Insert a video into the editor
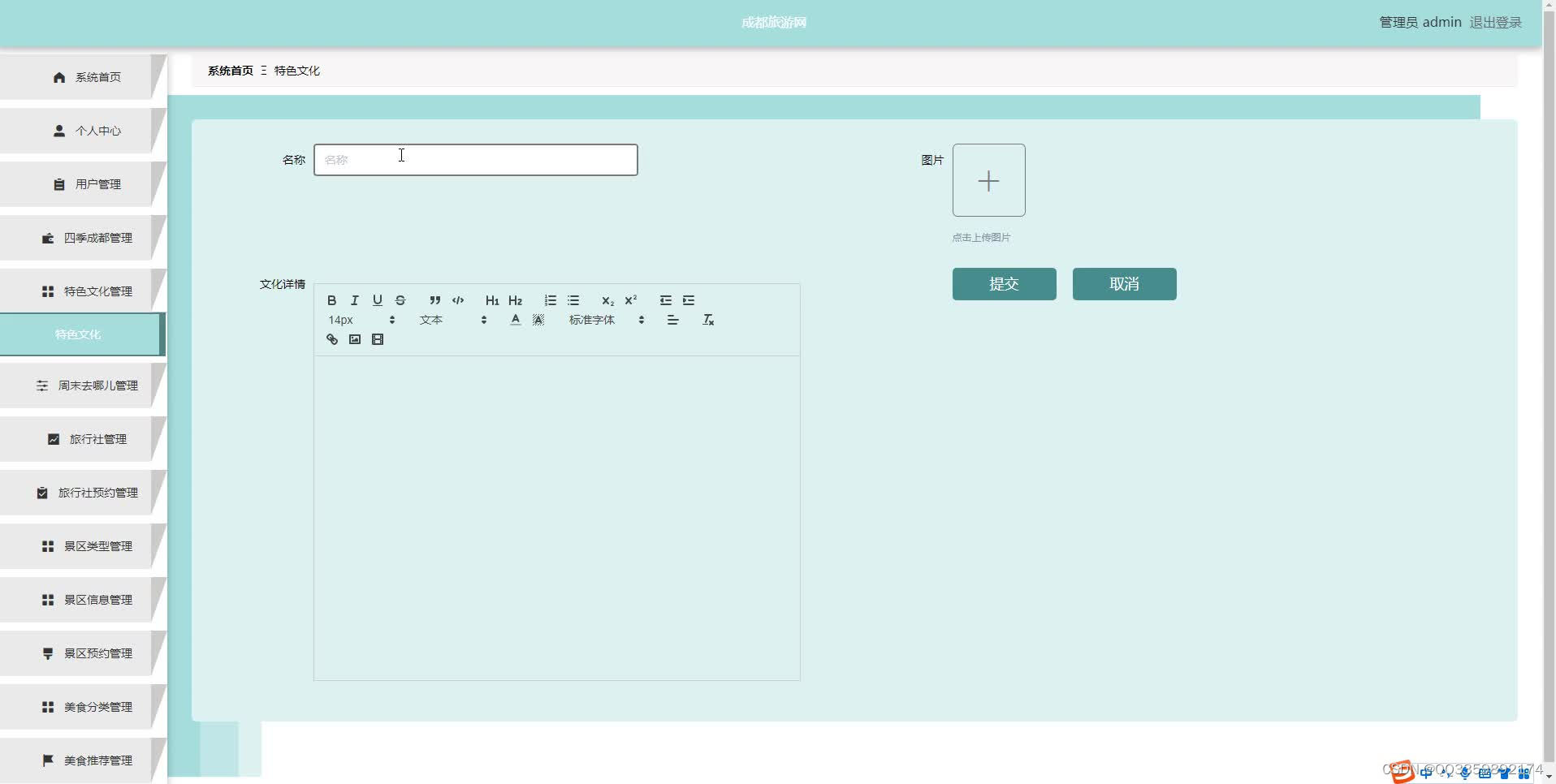 (x=378, y=339)
